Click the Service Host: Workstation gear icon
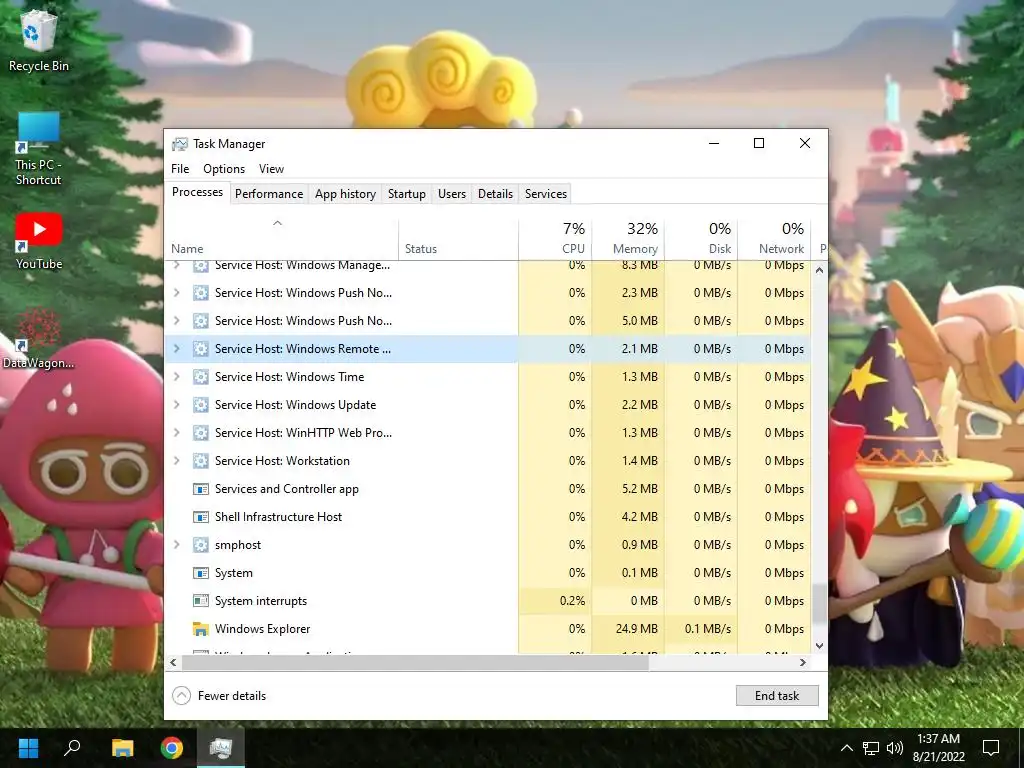The image size is (1024, 768). point(200,460)
